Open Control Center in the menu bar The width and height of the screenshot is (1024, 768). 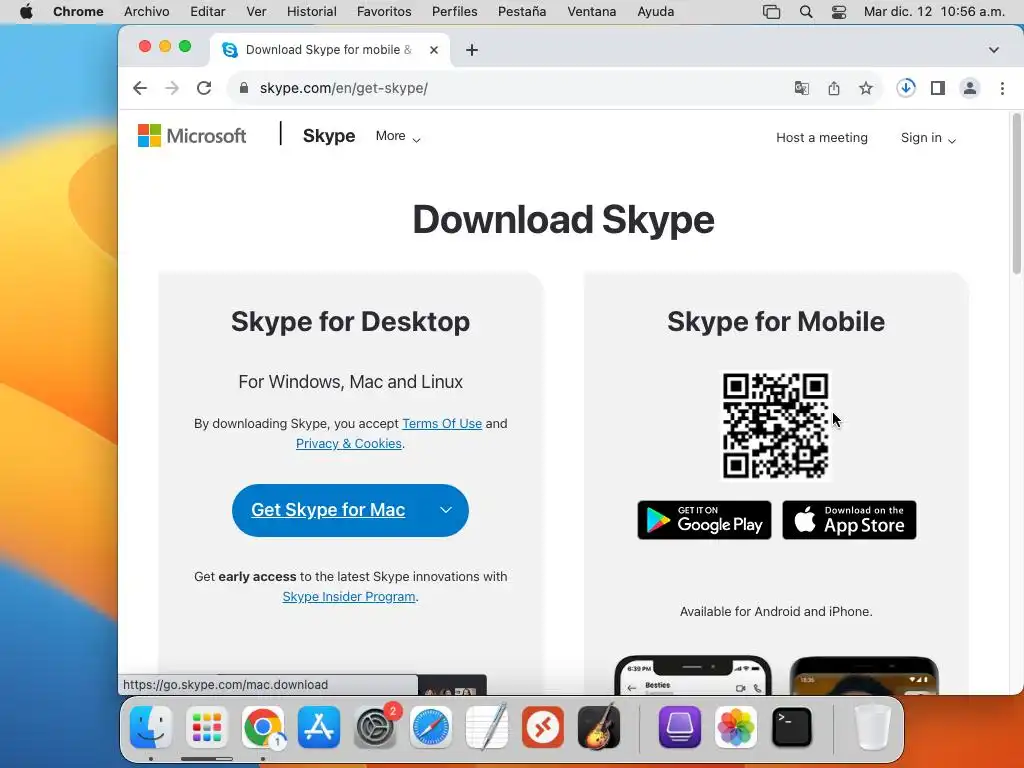click(839, 12)
